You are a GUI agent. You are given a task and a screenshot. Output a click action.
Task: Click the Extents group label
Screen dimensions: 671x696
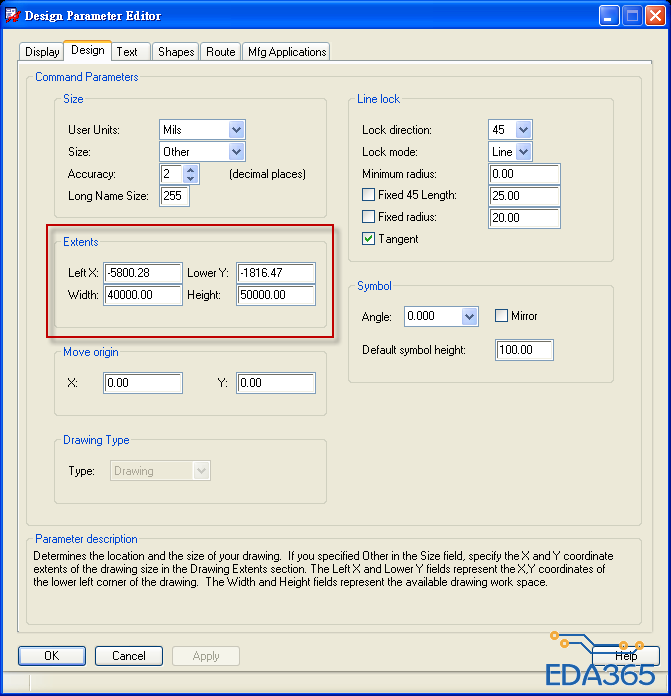click(80, 242)
